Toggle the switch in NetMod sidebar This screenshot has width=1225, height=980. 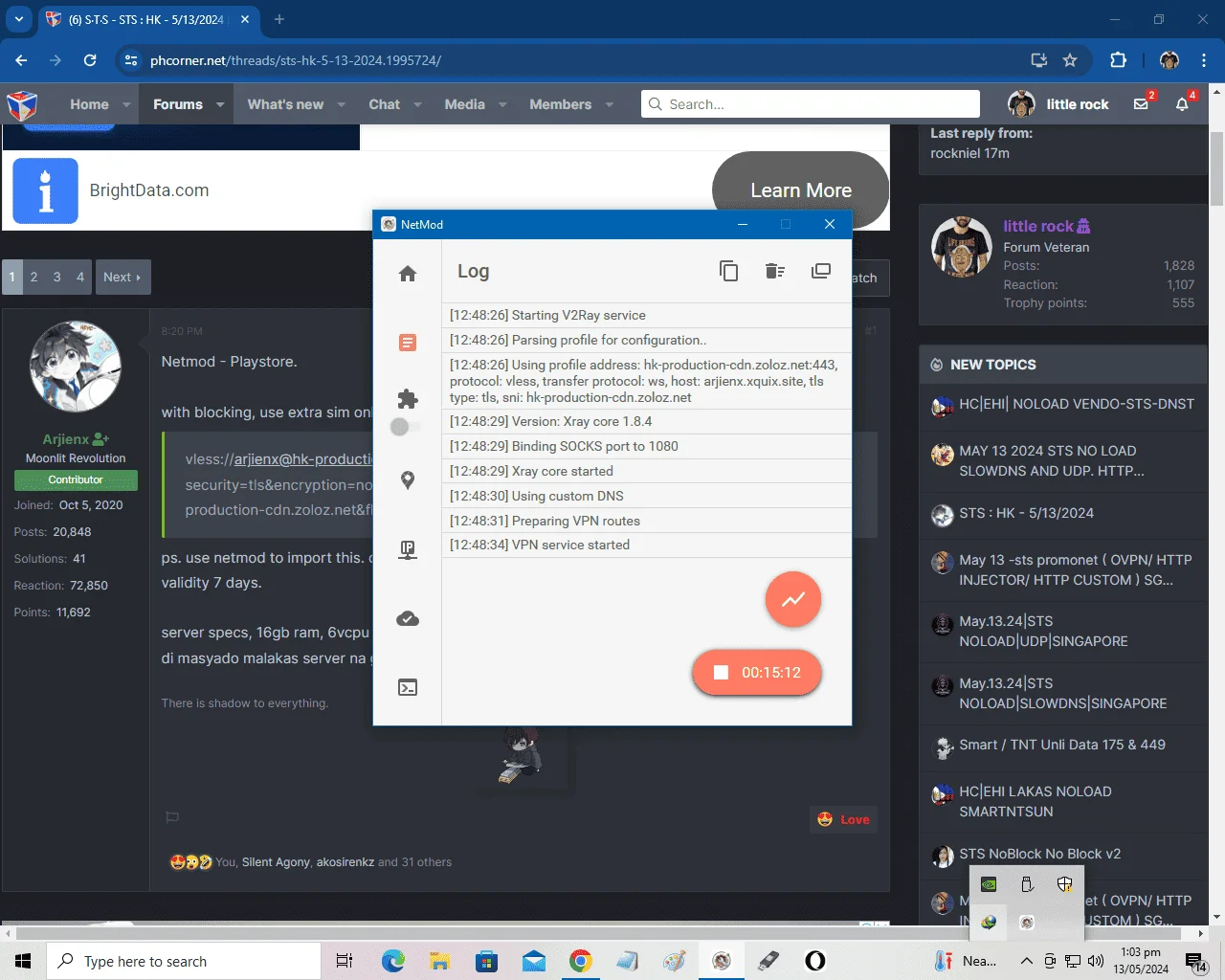tap(405, 427)
